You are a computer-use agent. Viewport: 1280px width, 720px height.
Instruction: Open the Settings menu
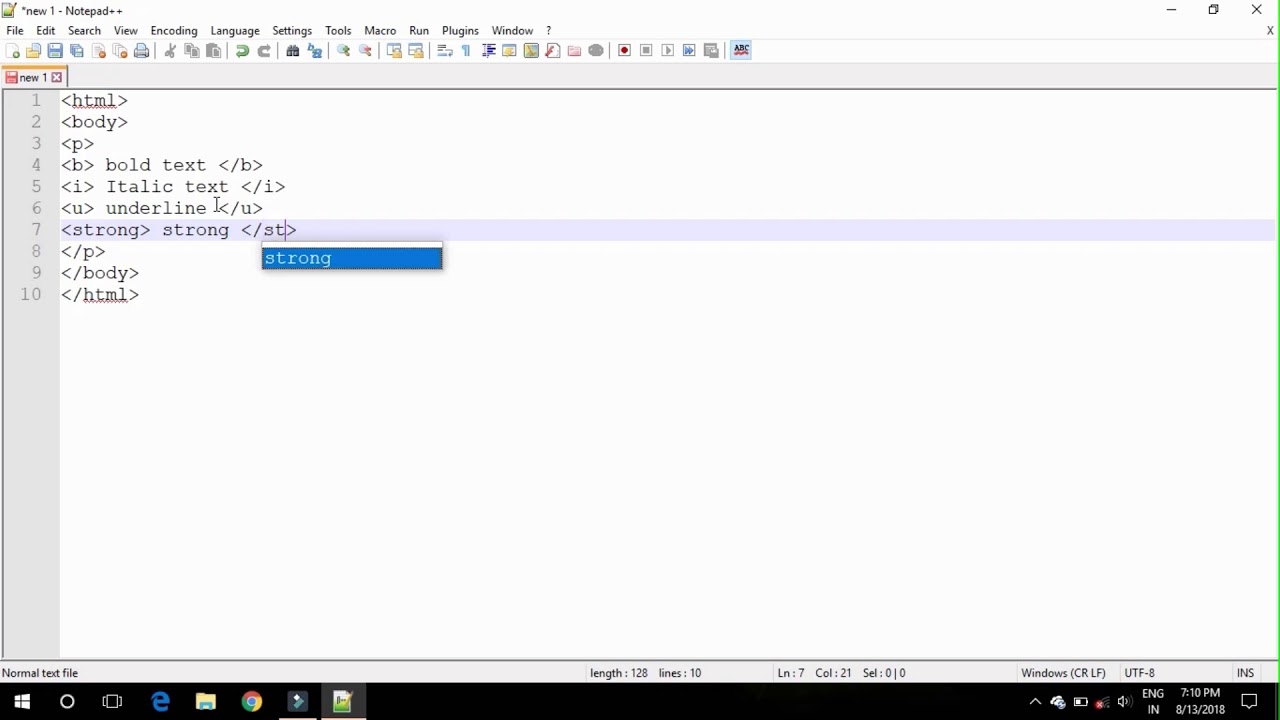292,30
